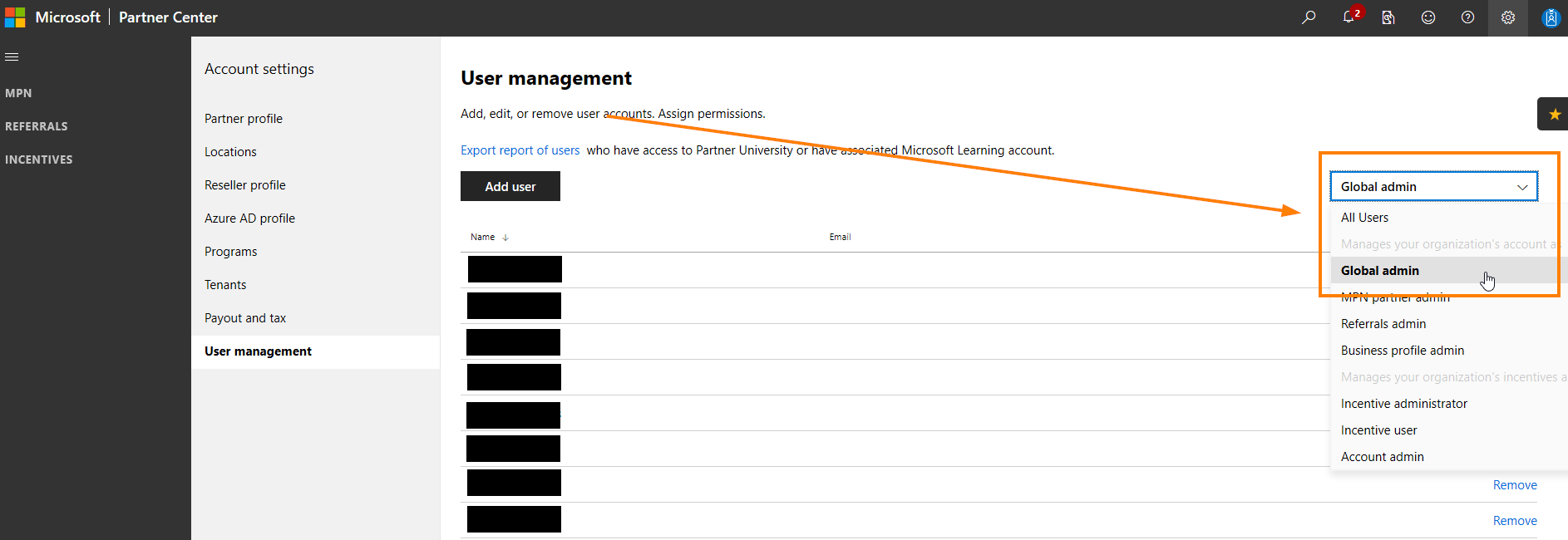Expand the Global admin role filter dropdown
Viewport: 1568px width, 540px height.
(x=1434, y=186)
